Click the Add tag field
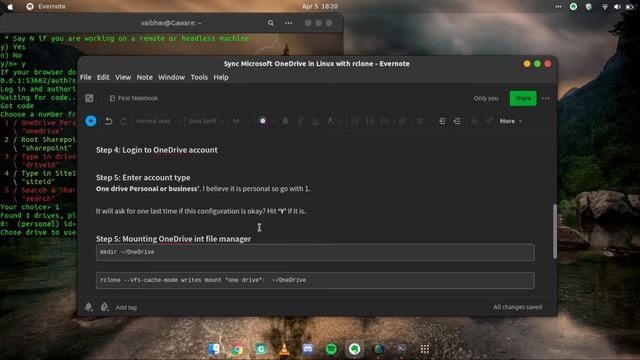Viewport: 640px width, 360px height. [126, 307]
